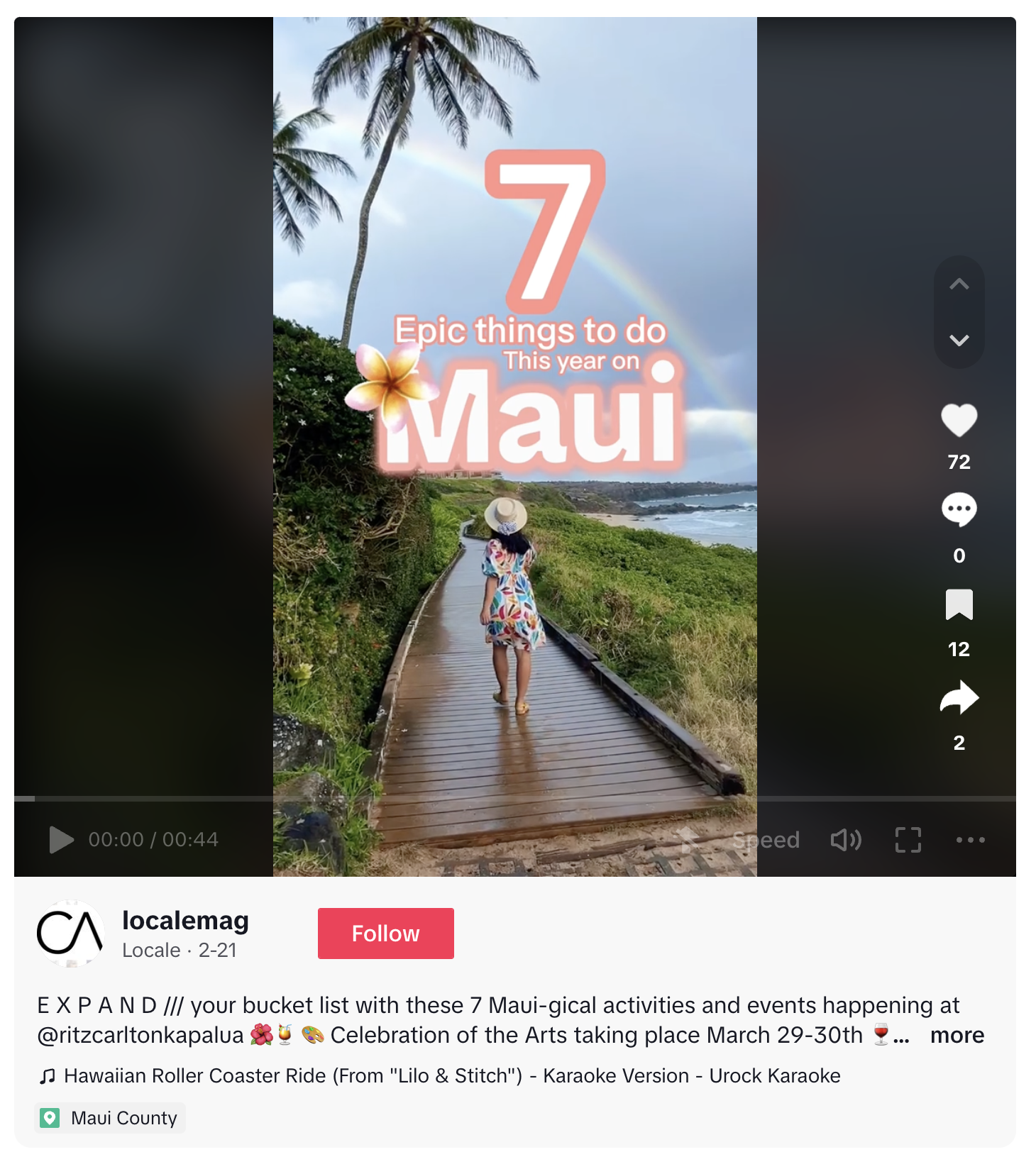Play the paused video
Viewport: 1036px width, 1152px height.
tap(62, 840)
